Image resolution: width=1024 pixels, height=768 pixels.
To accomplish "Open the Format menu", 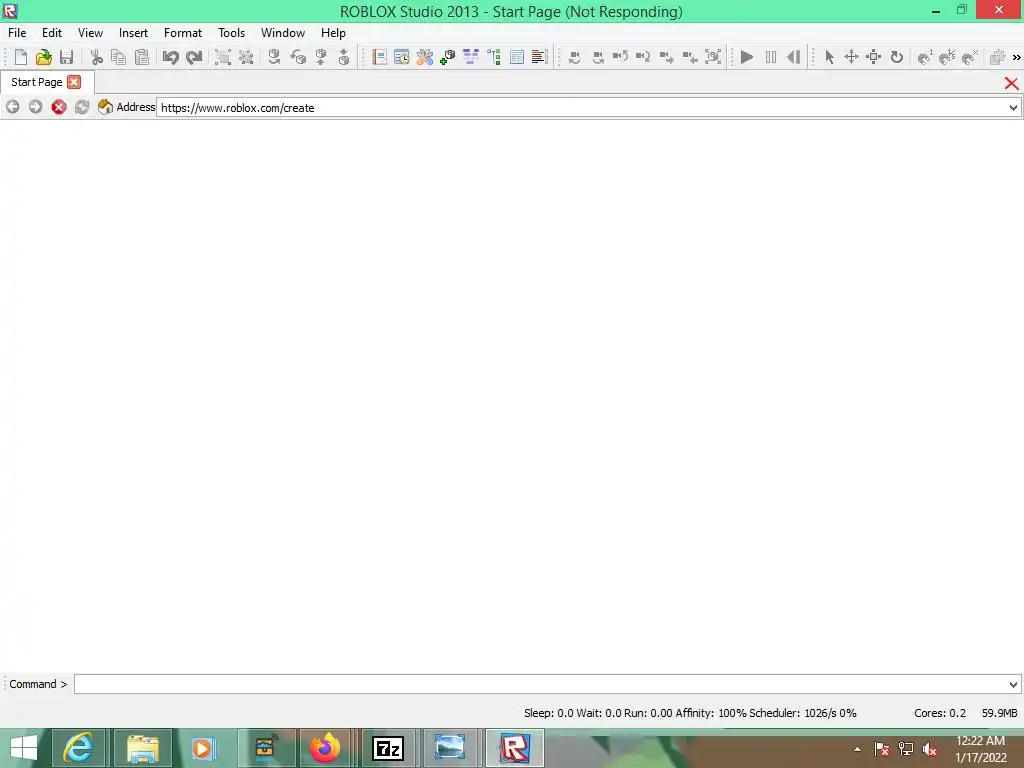I will (x=183, y=33).
